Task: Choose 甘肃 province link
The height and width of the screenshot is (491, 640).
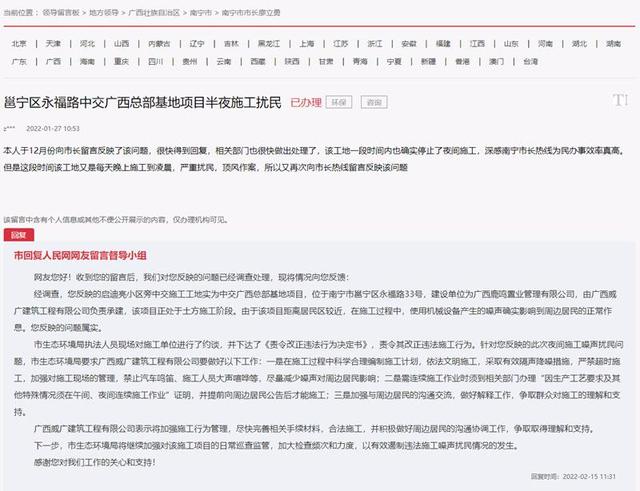Action: pos(326,61)
